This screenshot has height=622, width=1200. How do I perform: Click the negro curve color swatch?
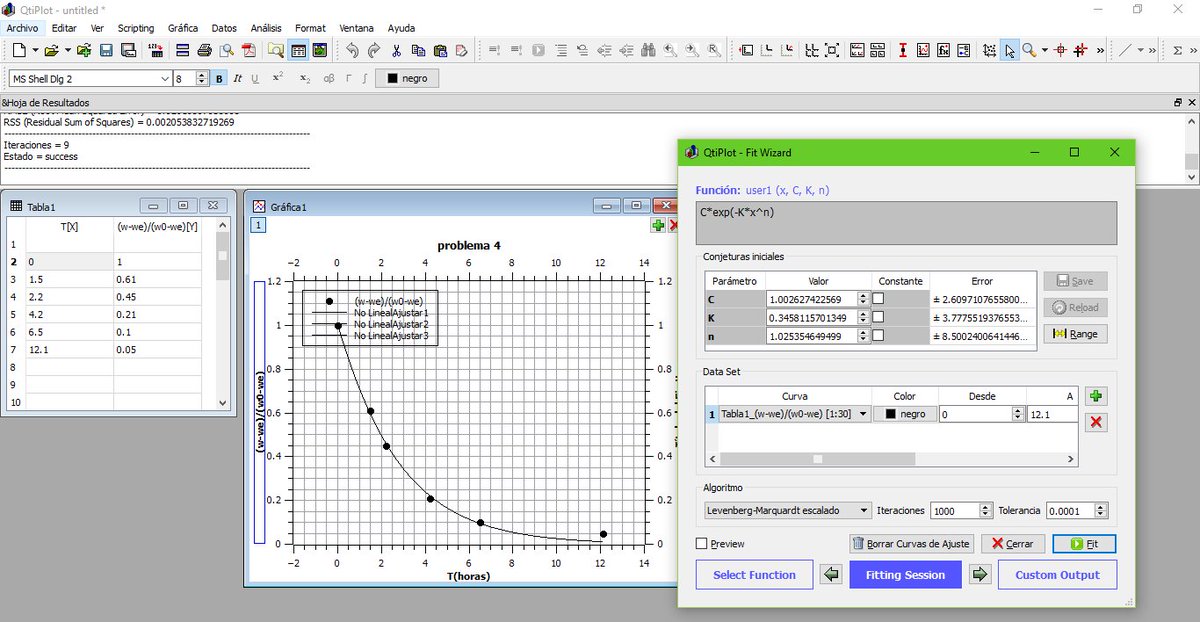click(x=905, y=414)
